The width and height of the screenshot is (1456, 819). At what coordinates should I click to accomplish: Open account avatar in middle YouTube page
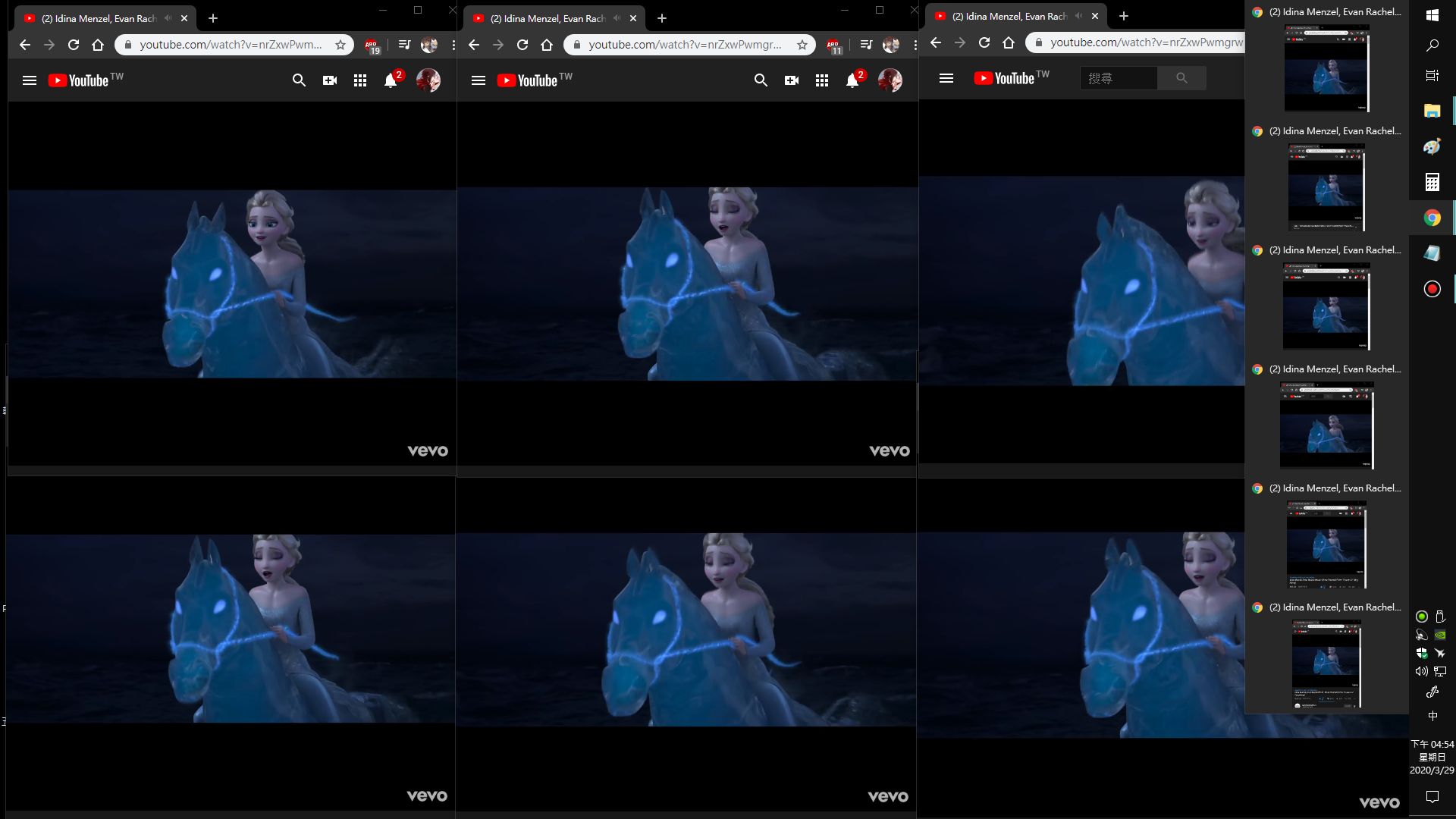[x=890, y=80]
